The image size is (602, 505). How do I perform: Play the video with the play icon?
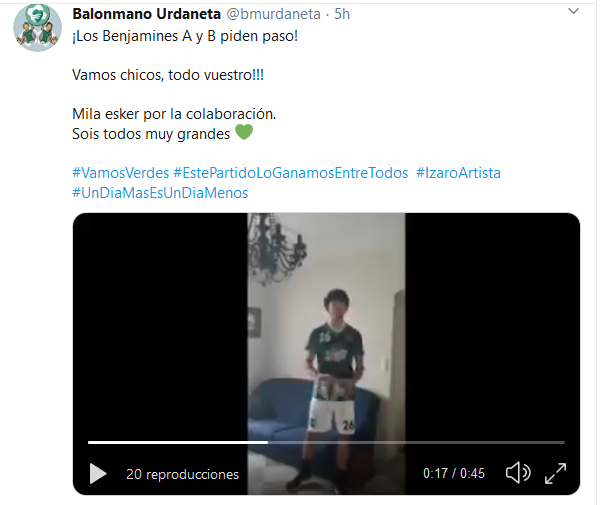(x=98, y=474)
